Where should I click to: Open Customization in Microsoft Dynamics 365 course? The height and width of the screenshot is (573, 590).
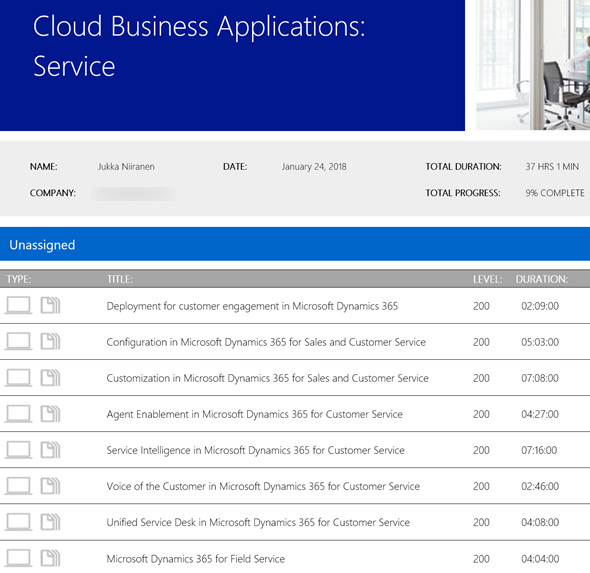tap(268, 378)
